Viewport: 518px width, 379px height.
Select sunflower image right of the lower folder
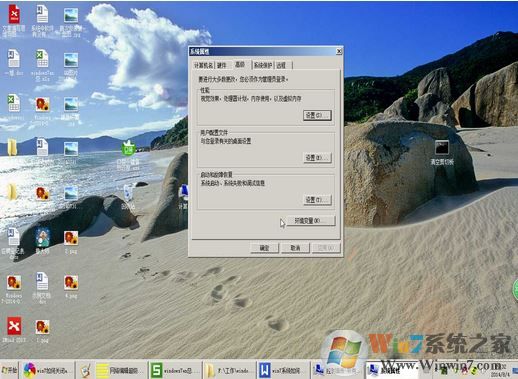pyautogui.click(x=42, y=193)
